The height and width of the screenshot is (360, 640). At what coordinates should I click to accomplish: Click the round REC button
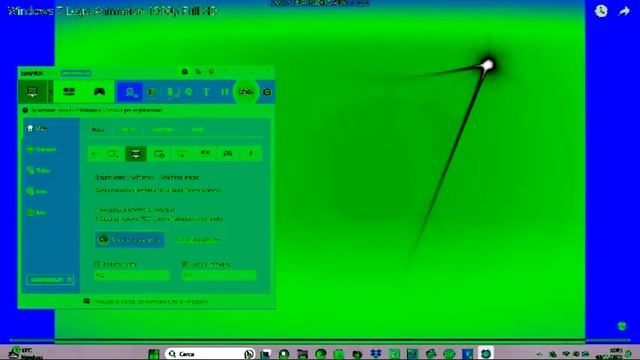[x=246, y=91]
